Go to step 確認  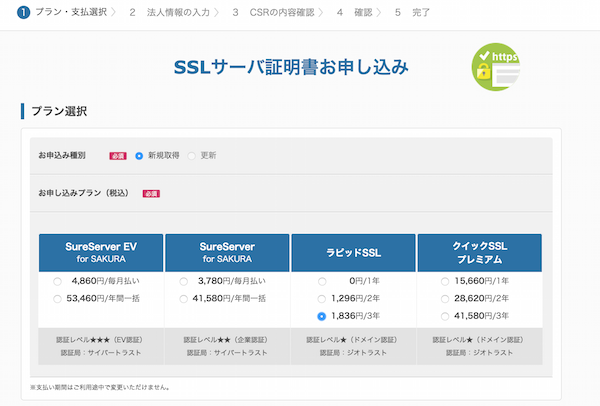(x=363, y=13)
